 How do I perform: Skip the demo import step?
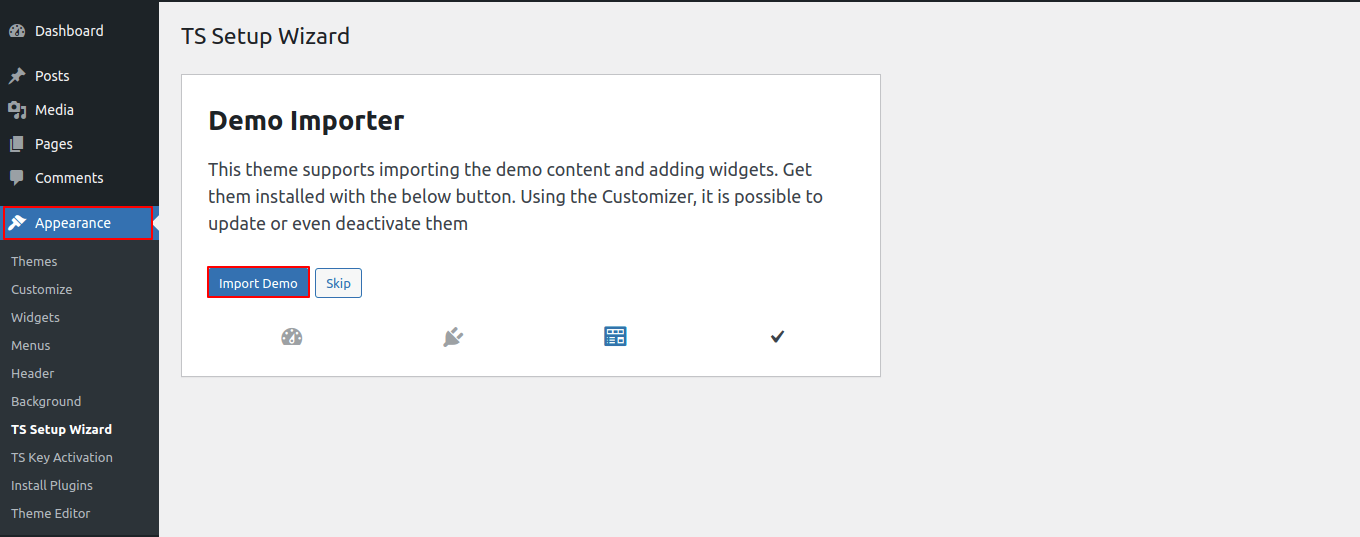click(x=338, y=283)
